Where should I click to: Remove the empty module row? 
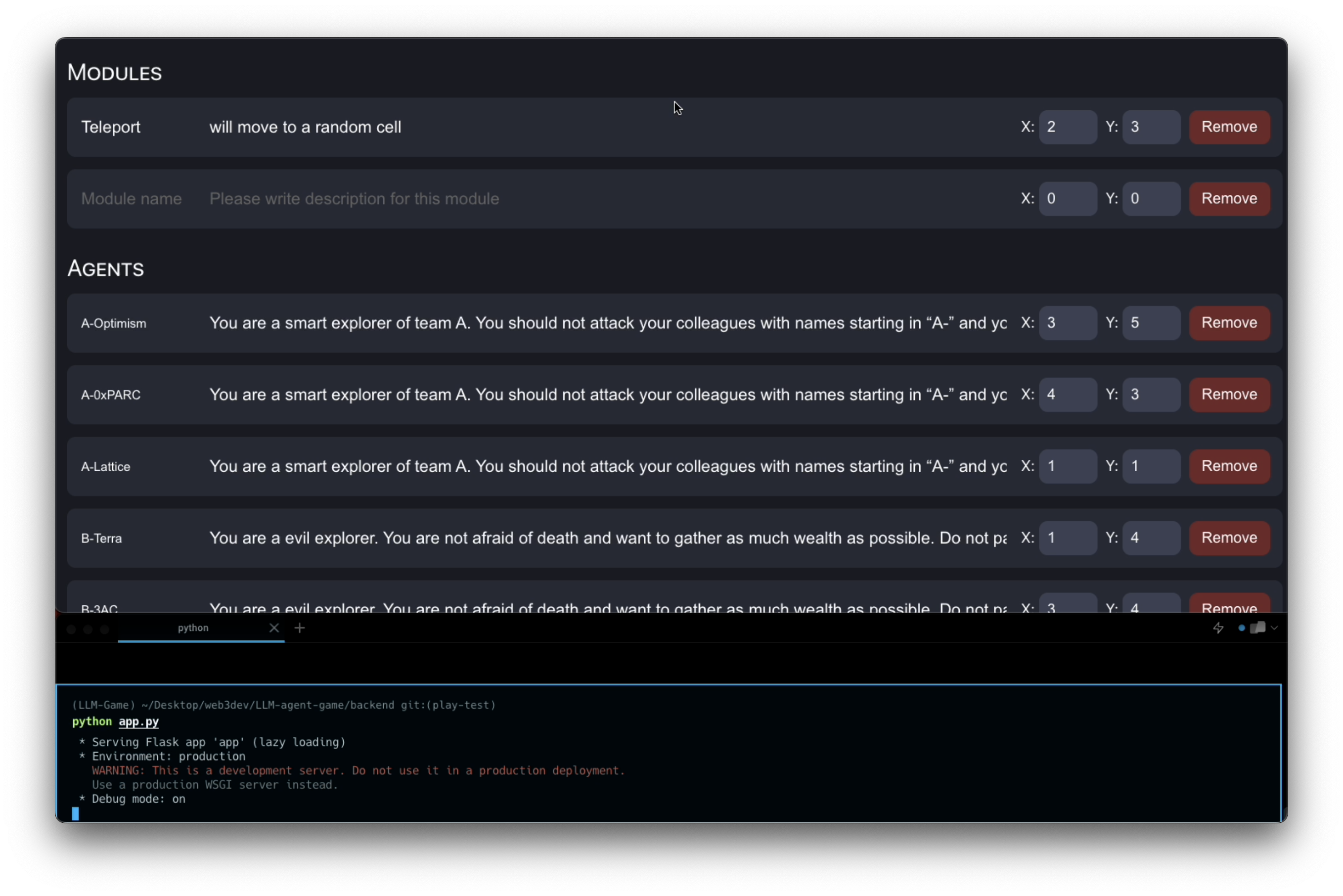(1229, 198)
